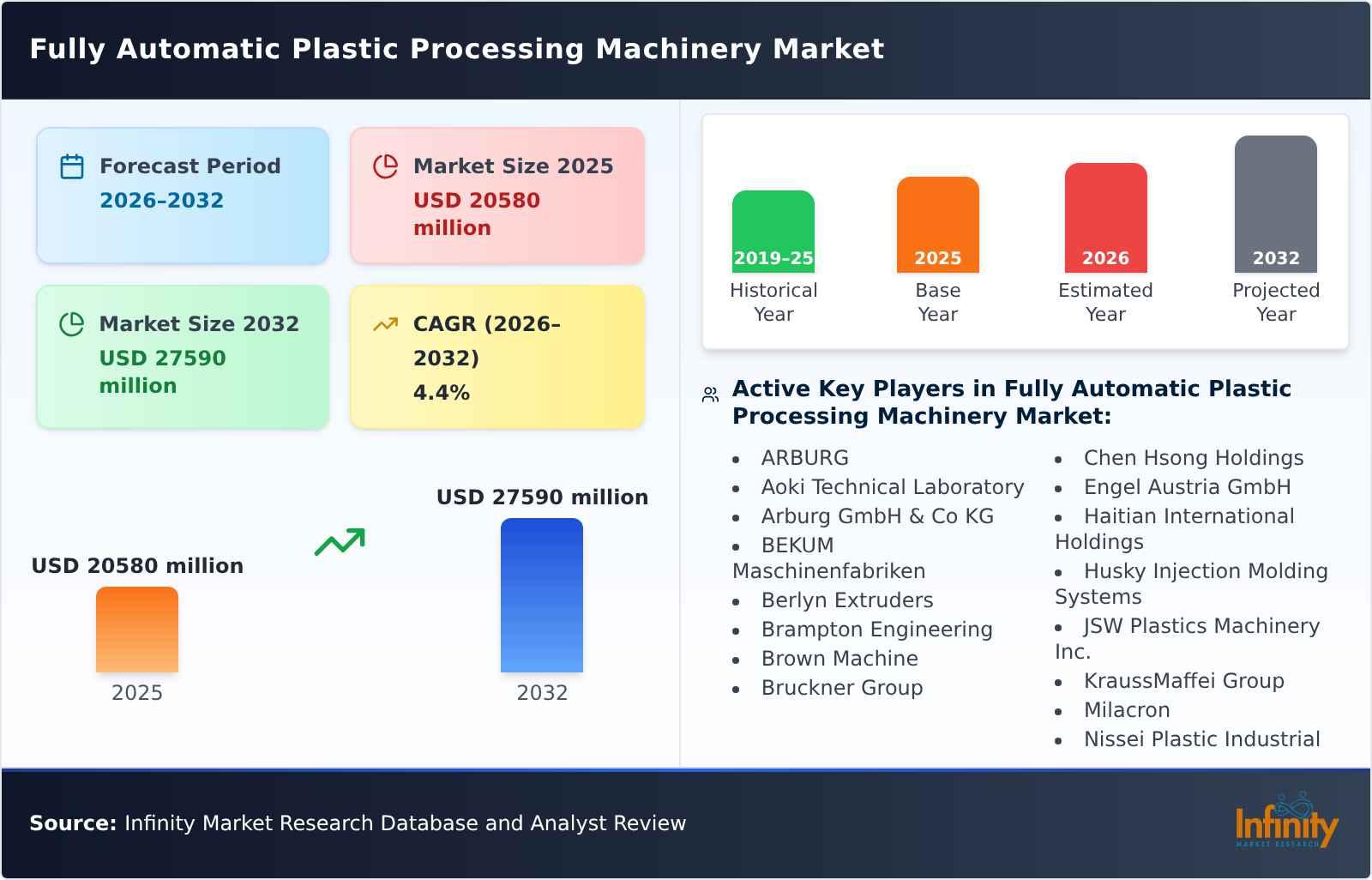Select the gray 2032 Projected Year bar
Screen dimensions: 1372x880
[1276, 204]
